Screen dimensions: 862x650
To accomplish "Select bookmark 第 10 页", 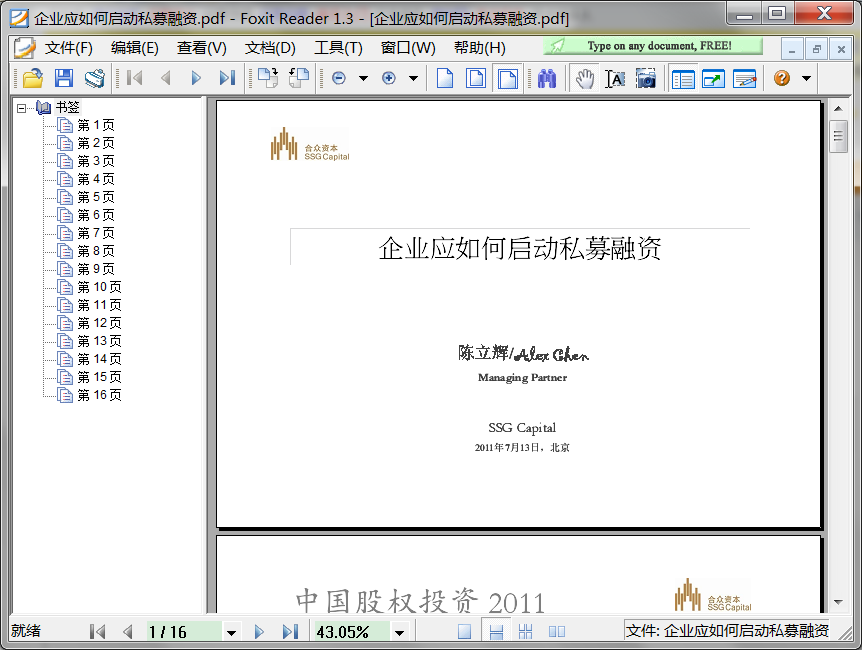I will click(x=99, y=287).
